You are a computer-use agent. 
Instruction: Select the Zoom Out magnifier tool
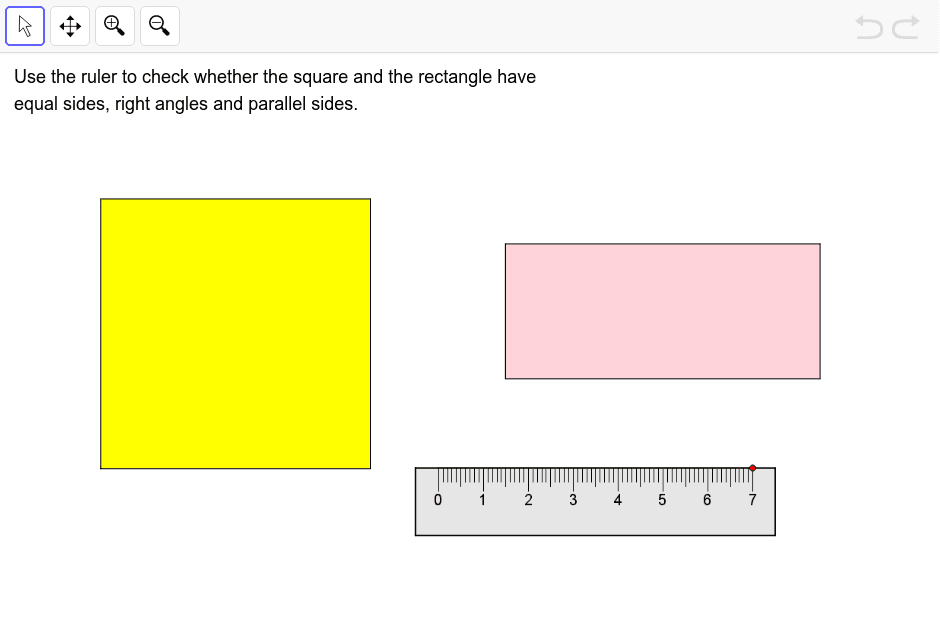(x=159, y=26)
